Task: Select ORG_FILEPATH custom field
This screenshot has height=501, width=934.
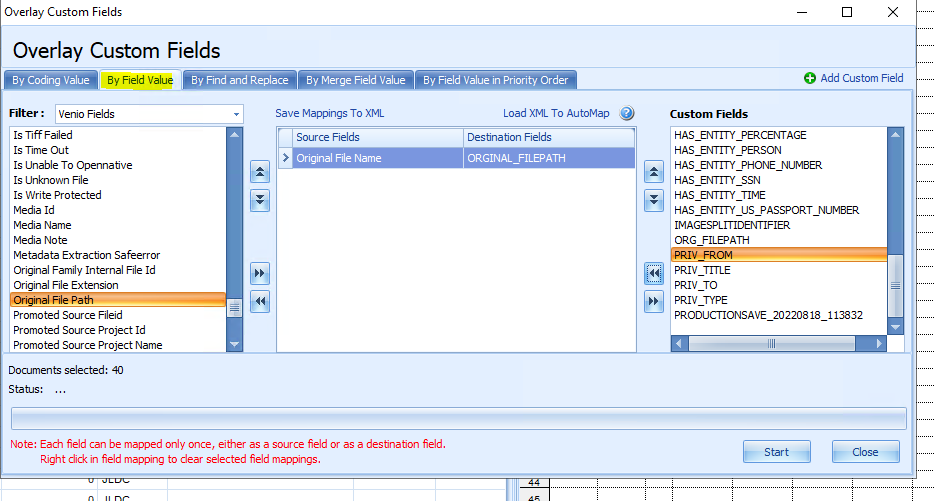Action: coord(779,240)
